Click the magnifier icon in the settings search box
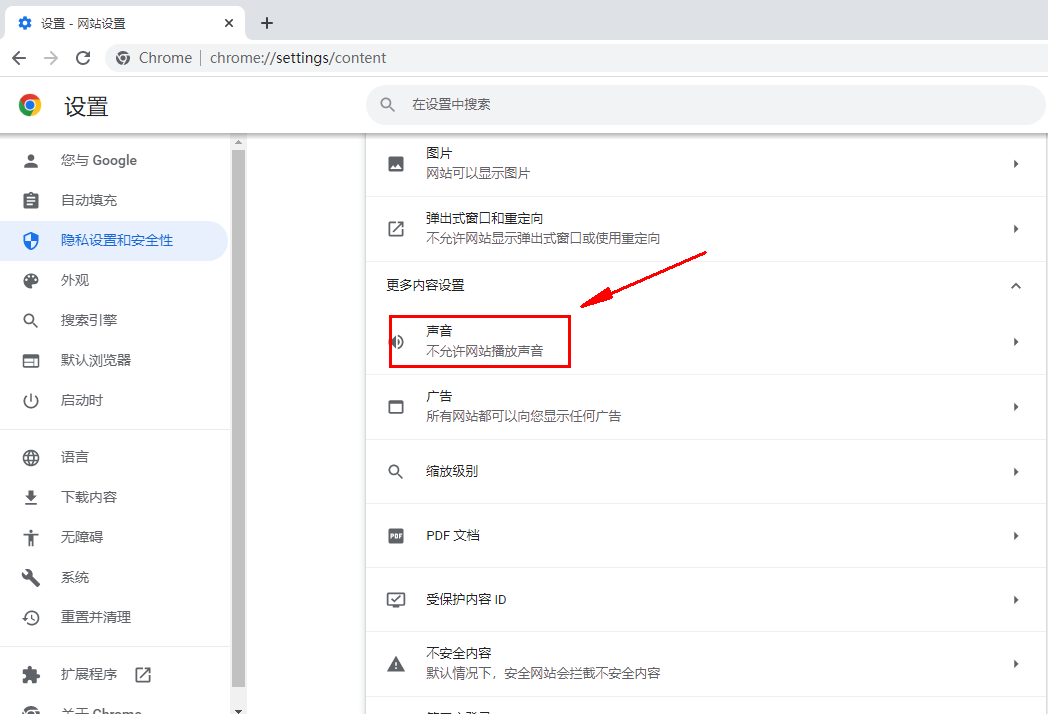This screenshot has width=1048, height=714. coord(387,105)
